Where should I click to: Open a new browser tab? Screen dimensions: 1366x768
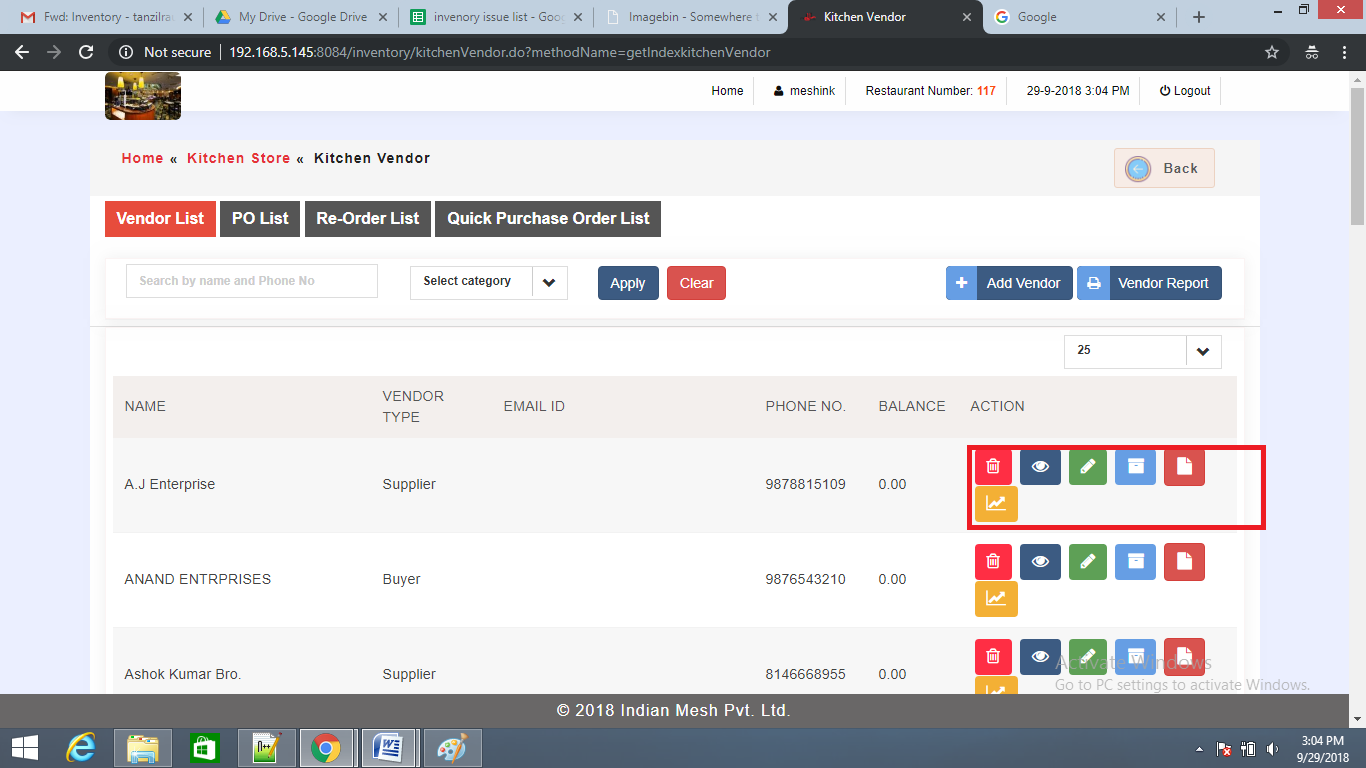(x=1199, y=17)
